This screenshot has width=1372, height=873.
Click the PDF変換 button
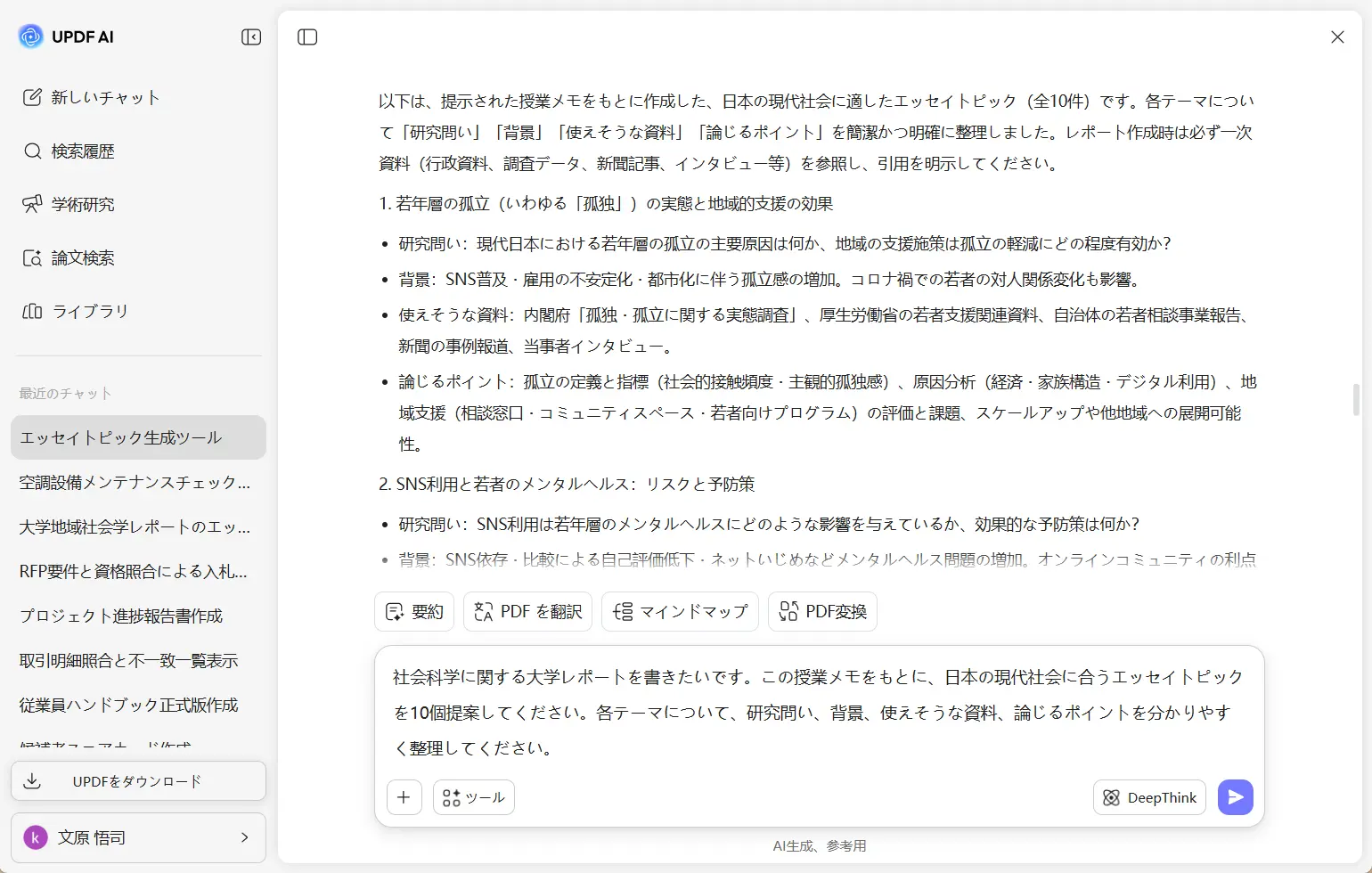point(822,611)
